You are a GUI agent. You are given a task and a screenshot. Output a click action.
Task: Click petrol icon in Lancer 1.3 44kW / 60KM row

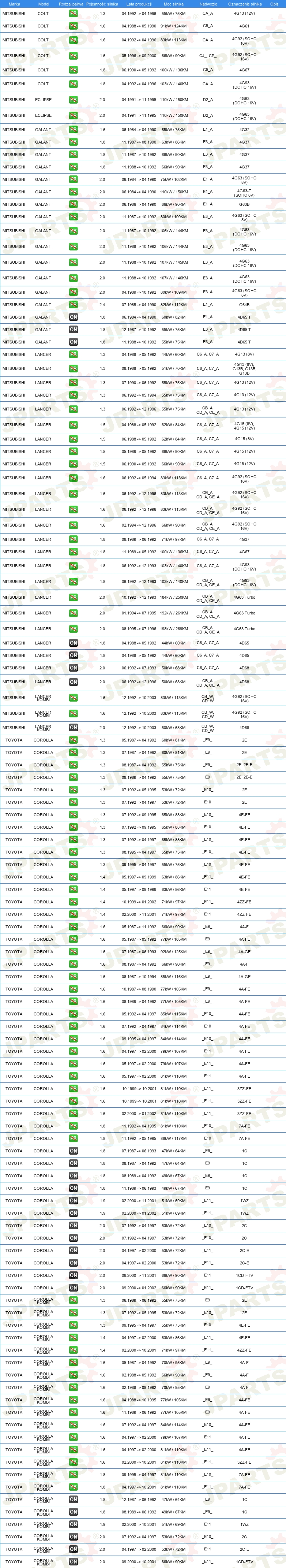tap(73, 354)
